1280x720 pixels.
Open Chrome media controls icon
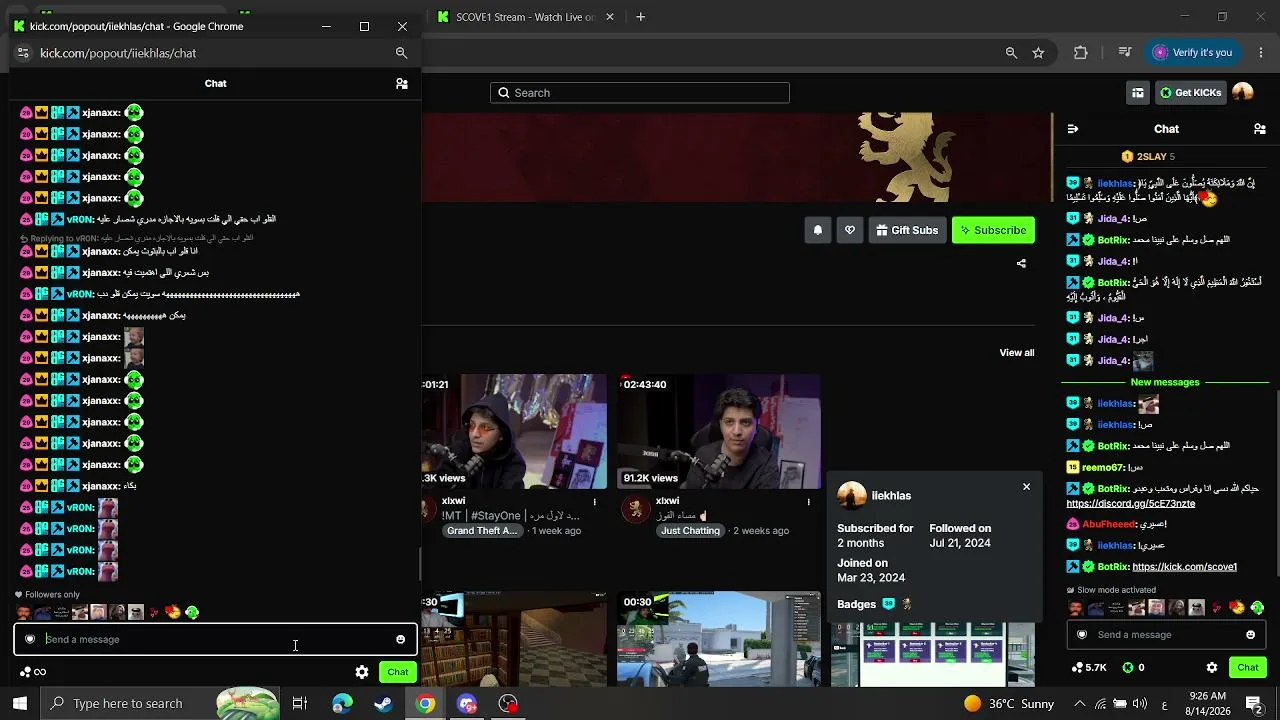pyautogui.click(x=1125, y=53)
